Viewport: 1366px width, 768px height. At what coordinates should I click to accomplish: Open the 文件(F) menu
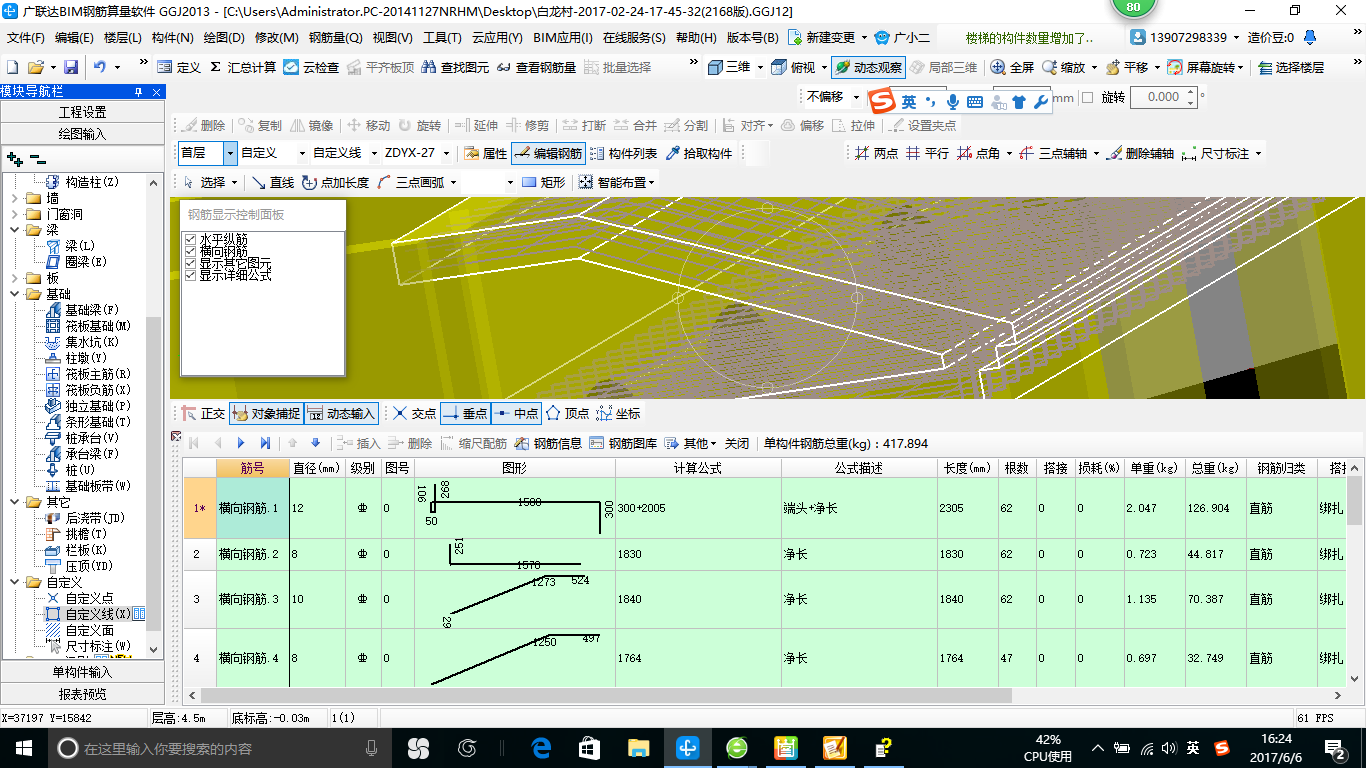point(26,37)
